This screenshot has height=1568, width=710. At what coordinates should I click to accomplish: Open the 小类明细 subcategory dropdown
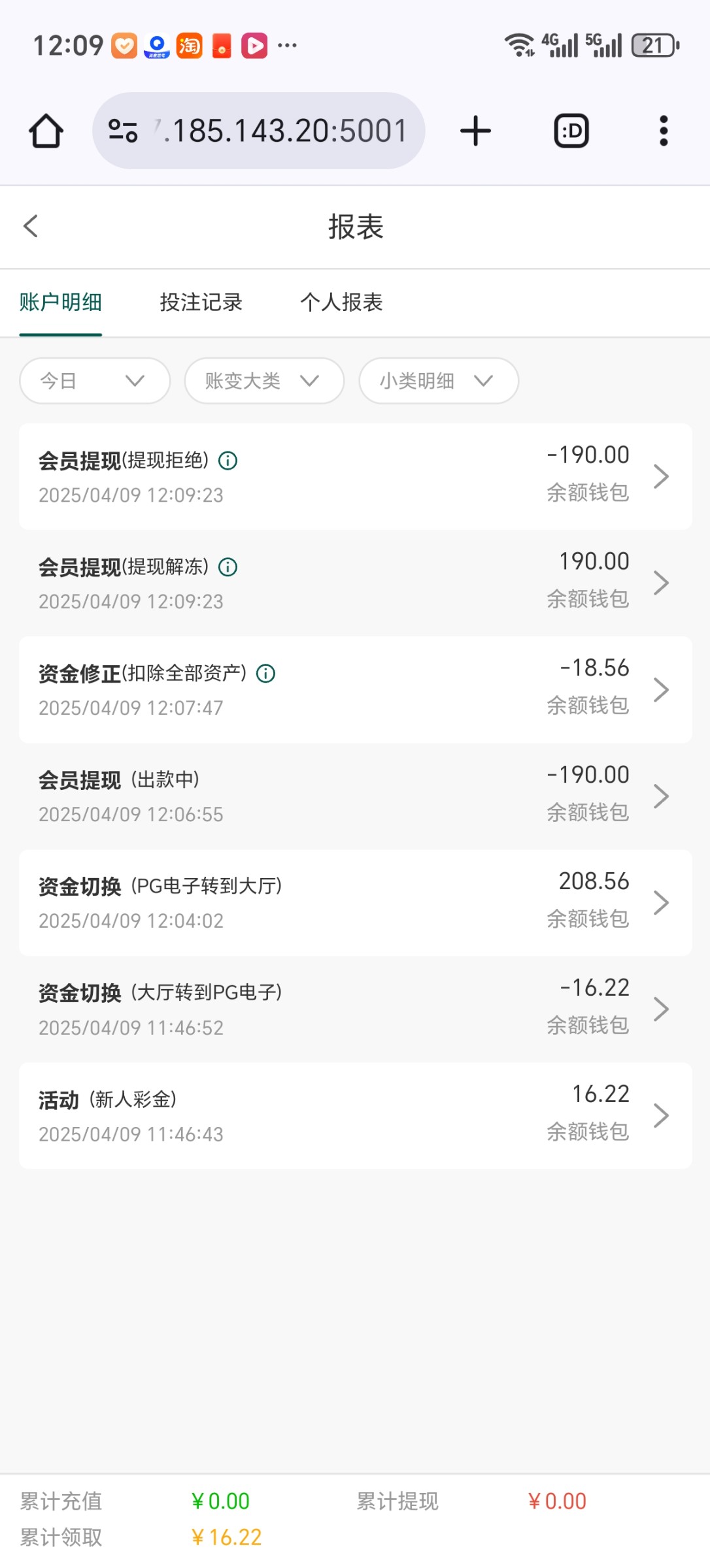[x=438, y=381]
